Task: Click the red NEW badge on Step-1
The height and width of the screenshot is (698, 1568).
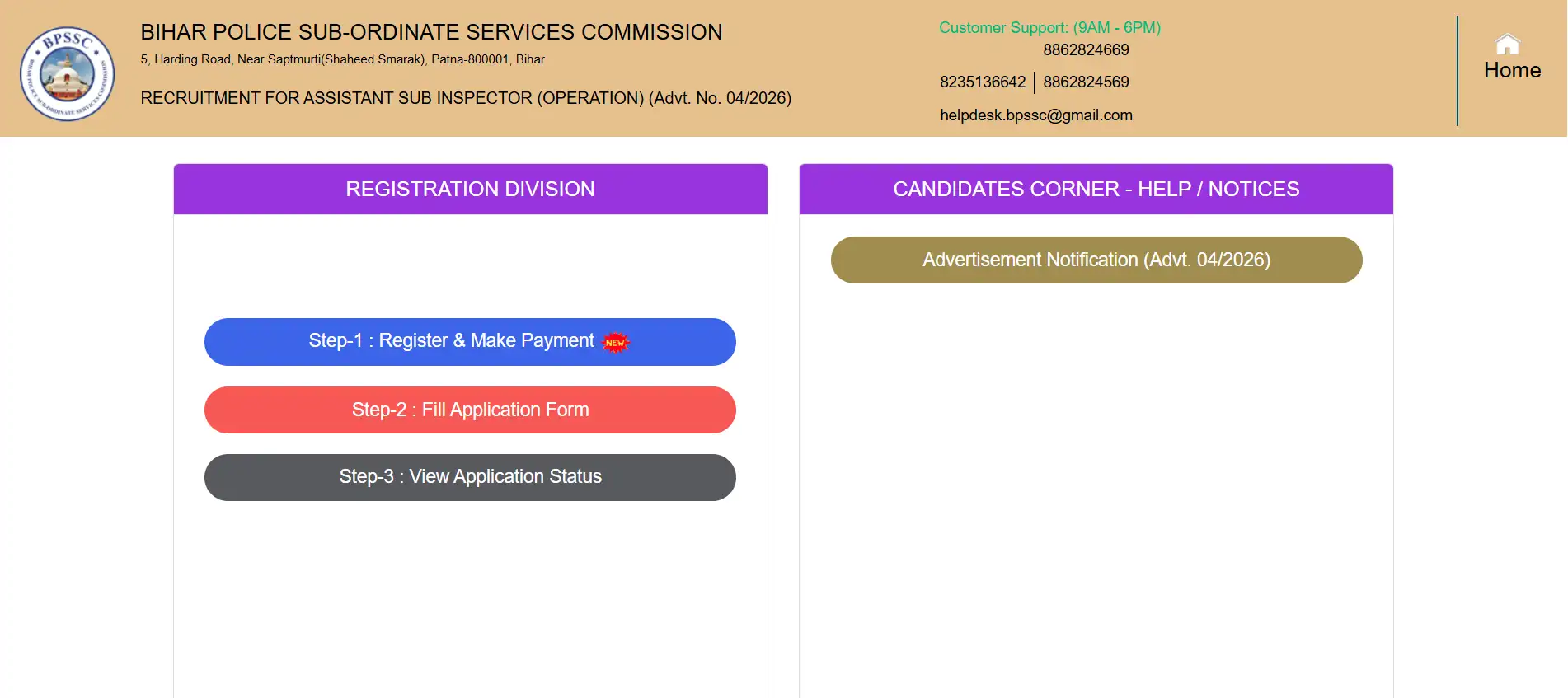Action: pyautogui.click(x=615, y=343)
